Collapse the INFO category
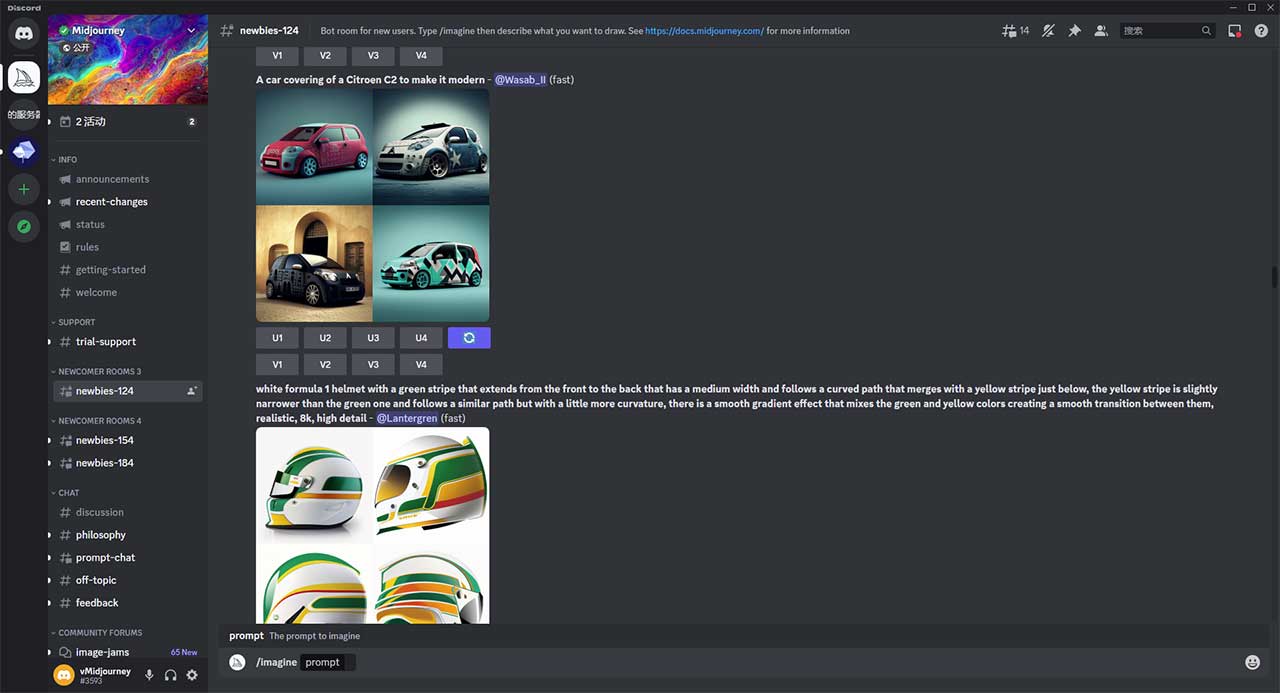The width and height of the screenshot is (1280, 693). (x=67, y=160)
